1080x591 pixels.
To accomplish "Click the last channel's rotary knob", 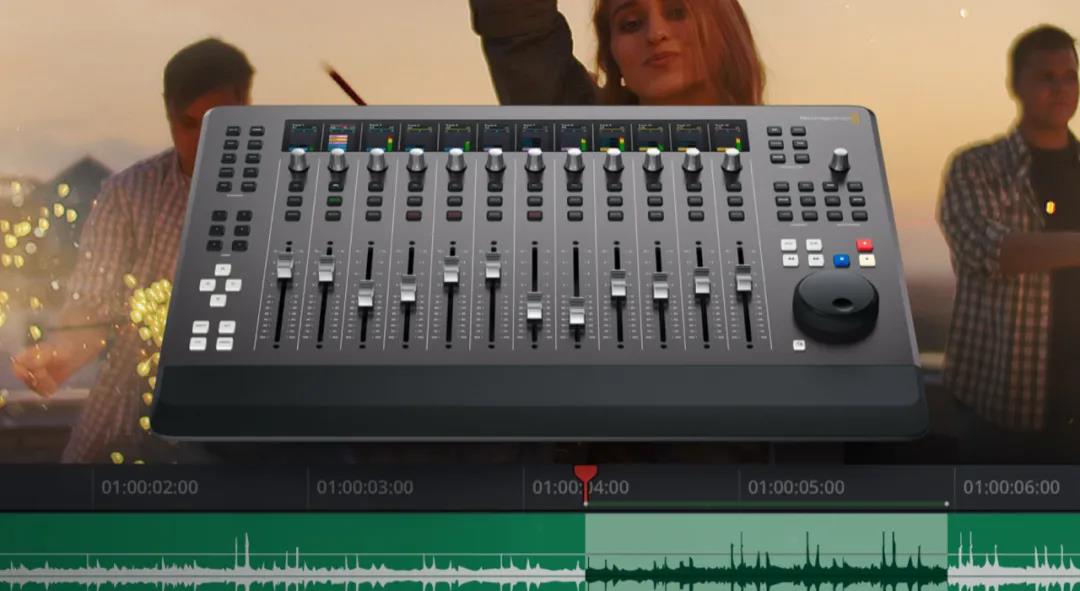I will [732, 160].
